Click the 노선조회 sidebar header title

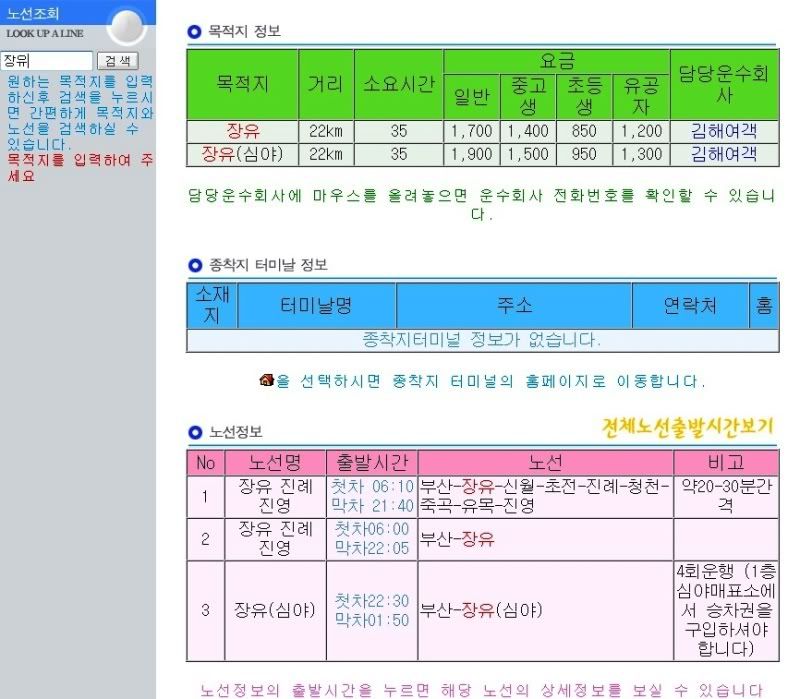(x=33, y=14)
